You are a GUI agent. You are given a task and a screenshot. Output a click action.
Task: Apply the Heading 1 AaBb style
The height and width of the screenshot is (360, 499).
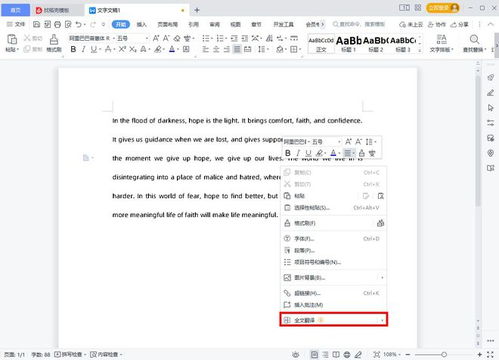pos(349,44)
